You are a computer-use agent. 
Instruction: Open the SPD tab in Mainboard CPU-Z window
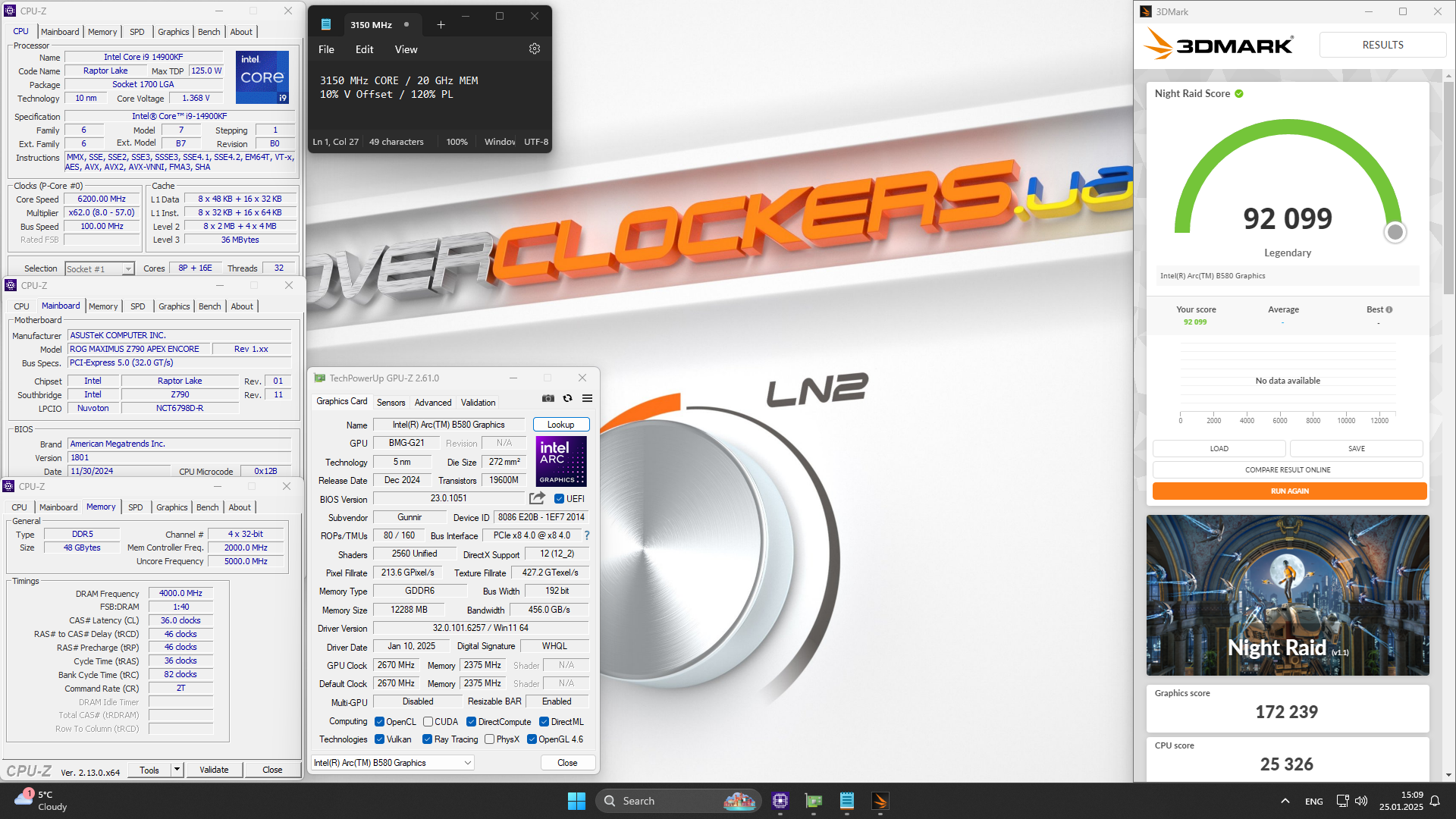point(137,306)
